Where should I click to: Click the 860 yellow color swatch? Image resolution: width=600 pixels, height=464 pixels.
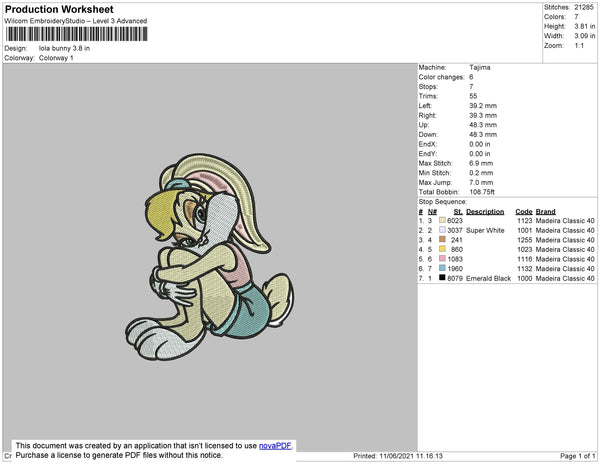pyautogui.click(x=442, y=249)
